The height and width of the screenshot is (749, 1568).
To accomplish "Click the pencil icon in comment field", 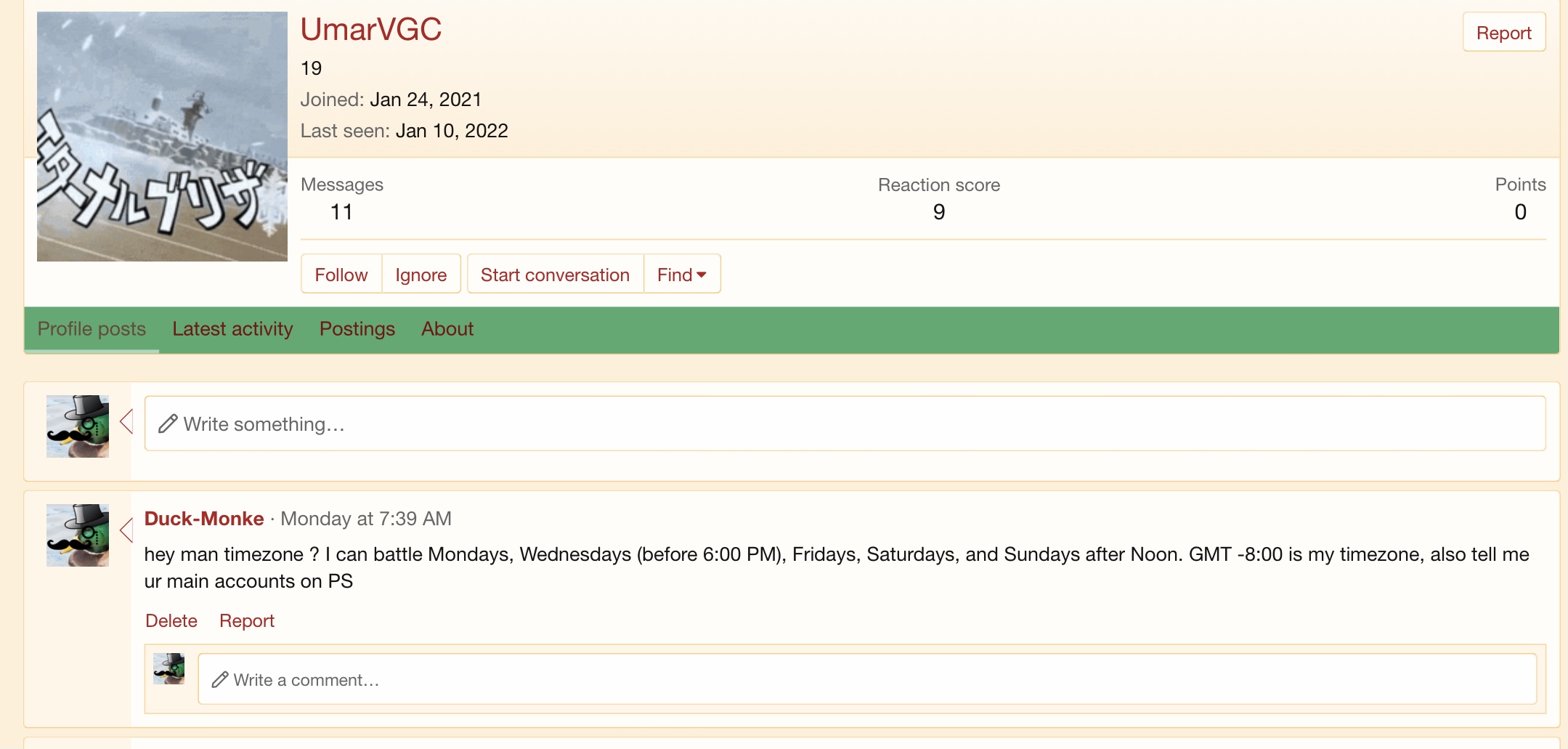I will point(220,680).
